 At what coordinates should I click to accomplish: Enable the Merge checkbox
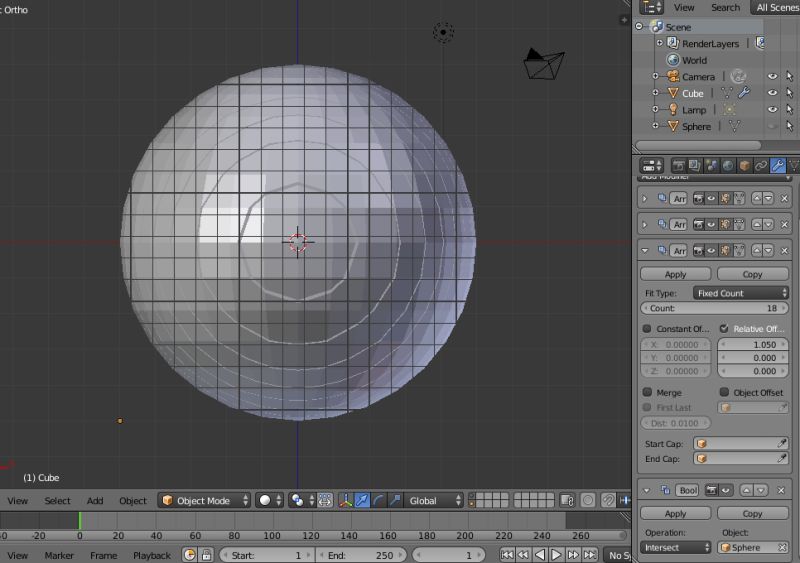(x=647, y=392)
